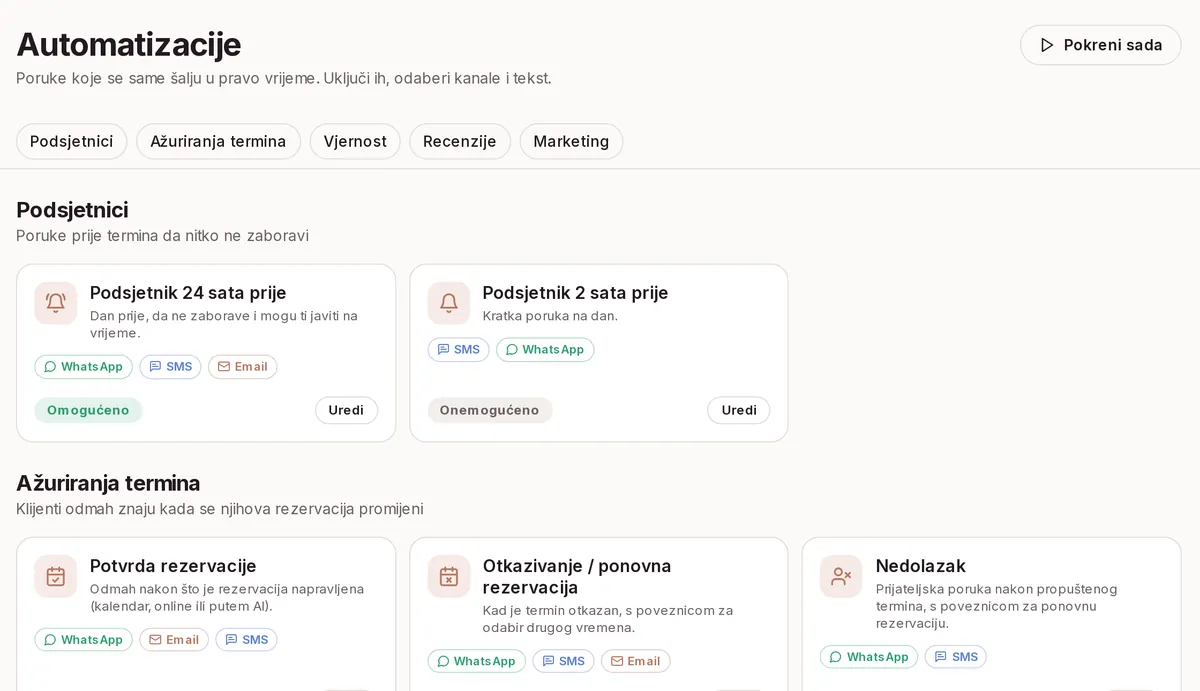Viewport: 1200px width, 691px height.
Task: Click Uredi on Podsjetnik 24 sata prije
Action: coord(346,410)
